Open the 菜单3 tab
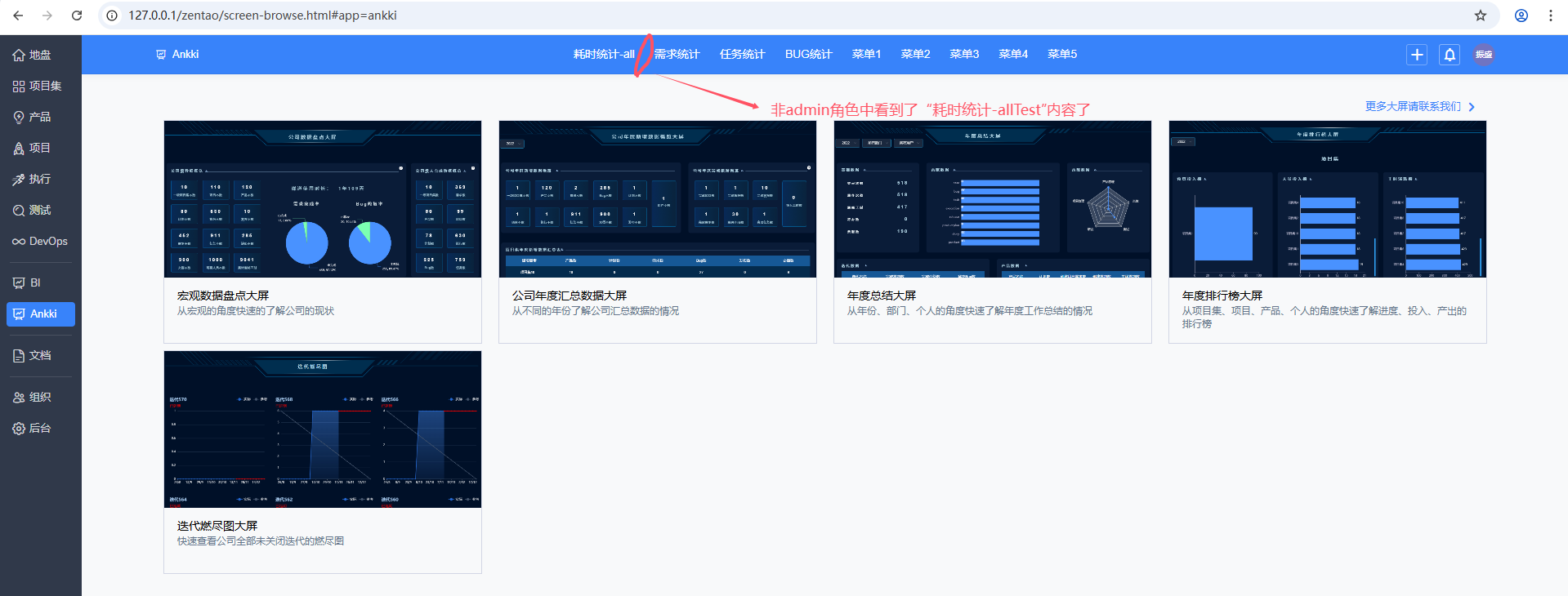 coord(964,54)
